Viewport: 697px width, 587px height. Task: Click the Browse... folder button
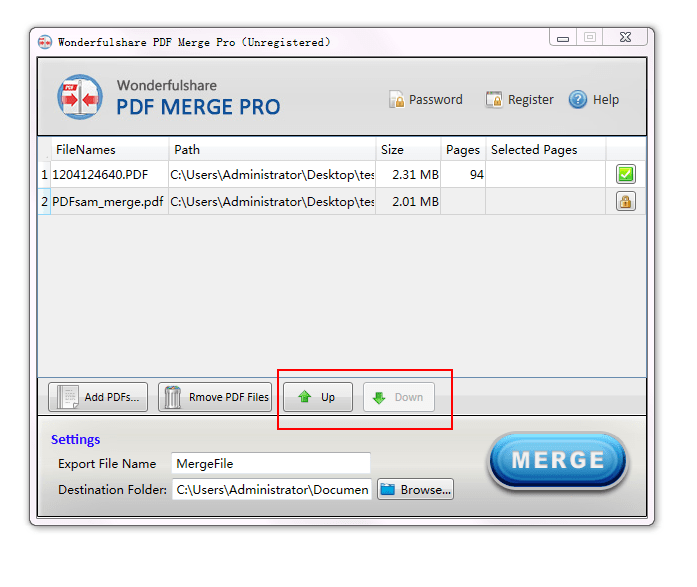coord(415,489)
